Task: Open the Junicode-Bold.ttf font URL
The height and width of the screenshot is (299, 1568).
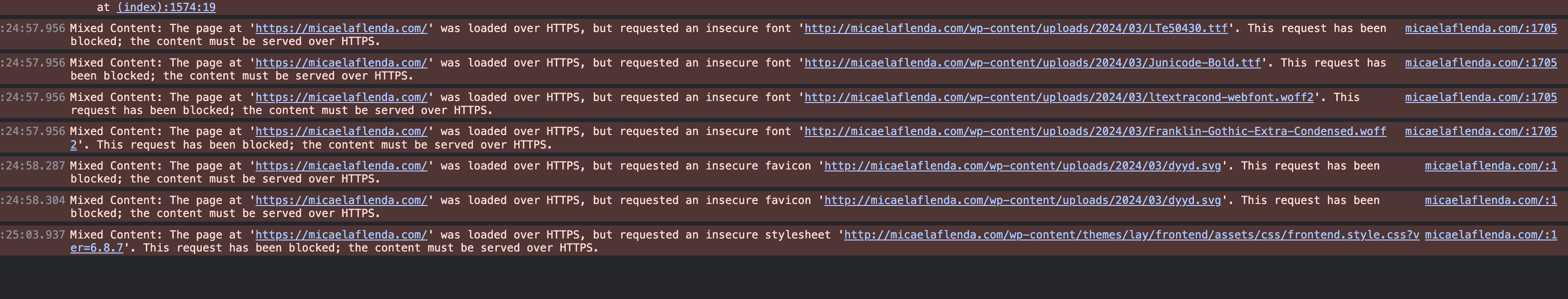Action: pos(1032,62)
